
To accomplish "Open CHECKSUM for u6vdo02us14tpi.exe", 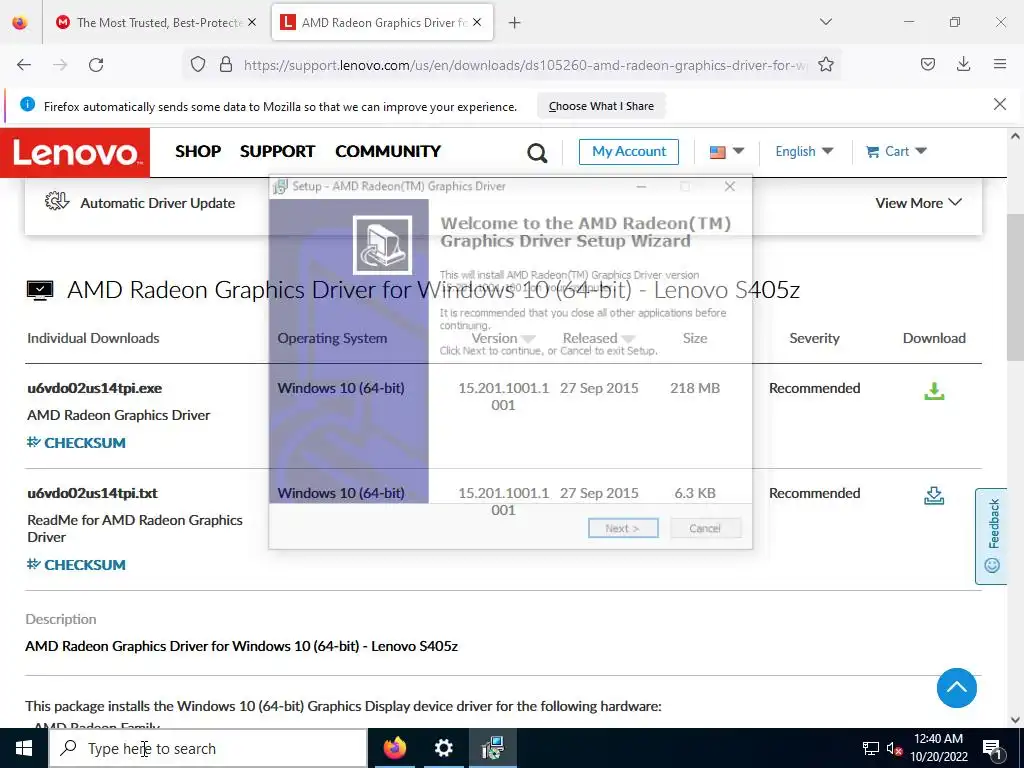I will [x=76, y=443].
